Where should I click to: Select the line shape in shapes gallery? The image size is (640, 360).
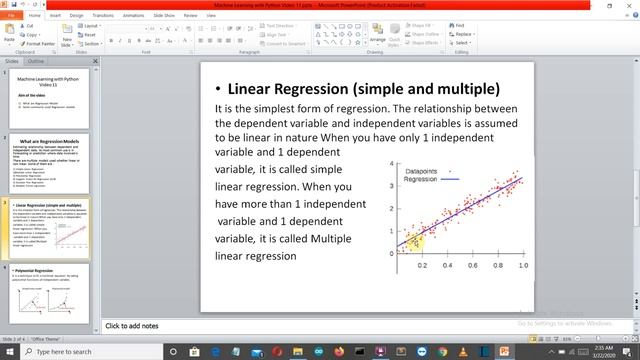coord(326,27)
